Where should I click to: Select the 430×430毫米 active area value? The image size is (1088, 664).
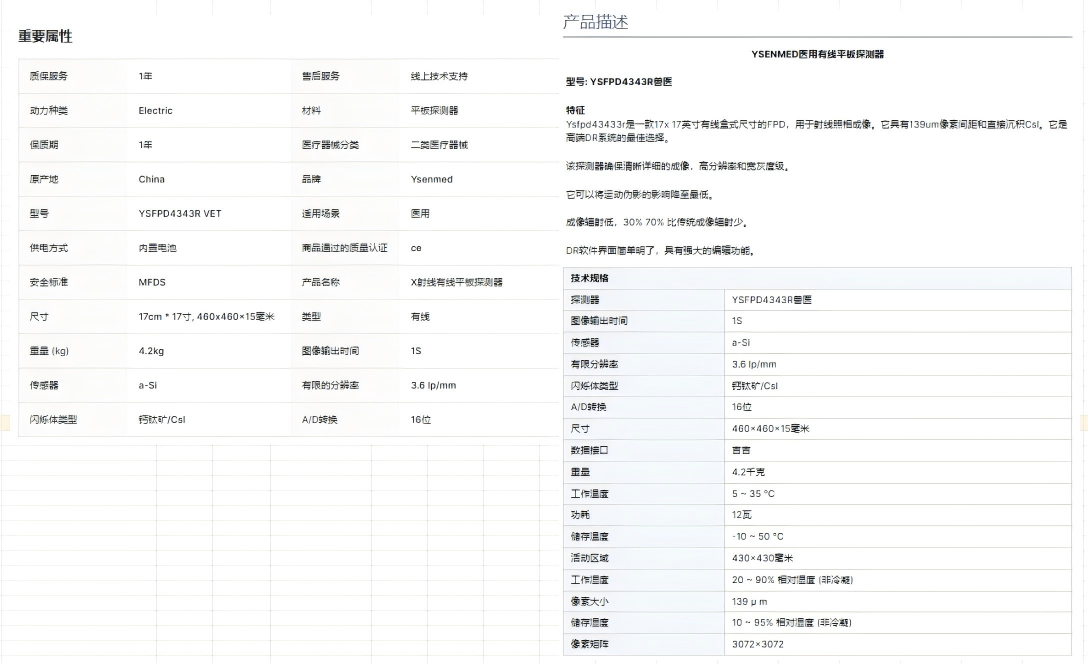[763, 558]
